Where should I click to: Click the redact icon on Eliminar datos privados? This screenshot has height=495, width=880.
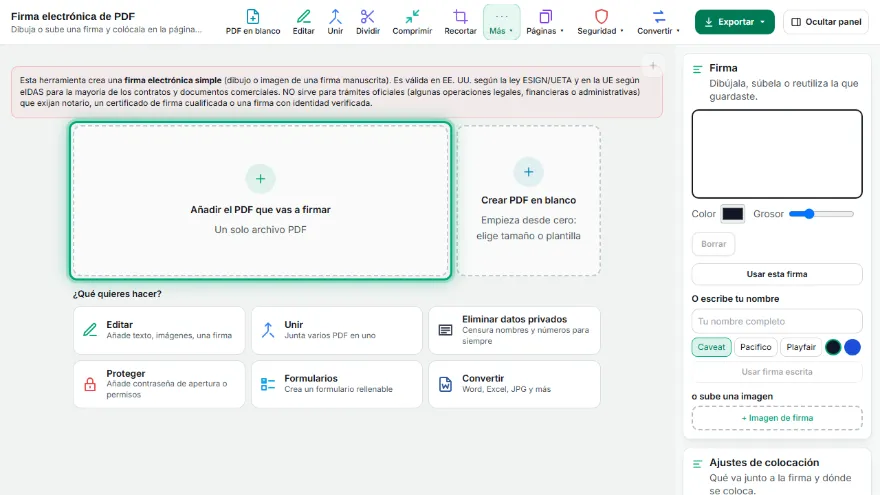point(445,330)
